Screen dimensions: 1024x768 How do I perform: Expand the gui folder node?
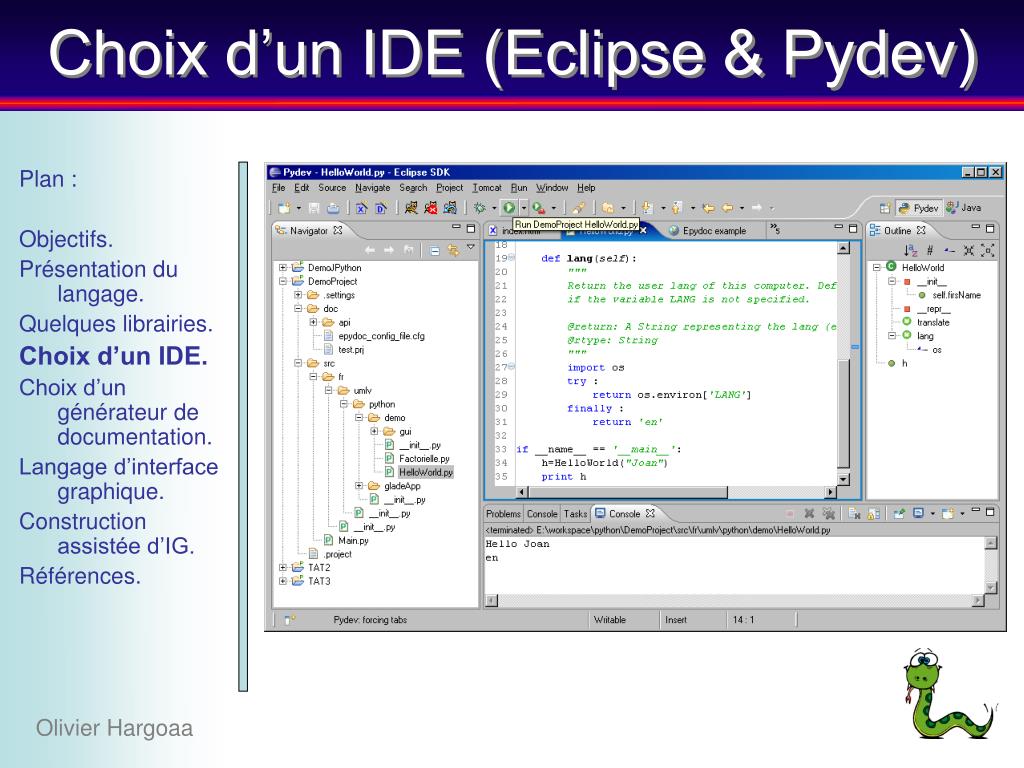(374, 431)
